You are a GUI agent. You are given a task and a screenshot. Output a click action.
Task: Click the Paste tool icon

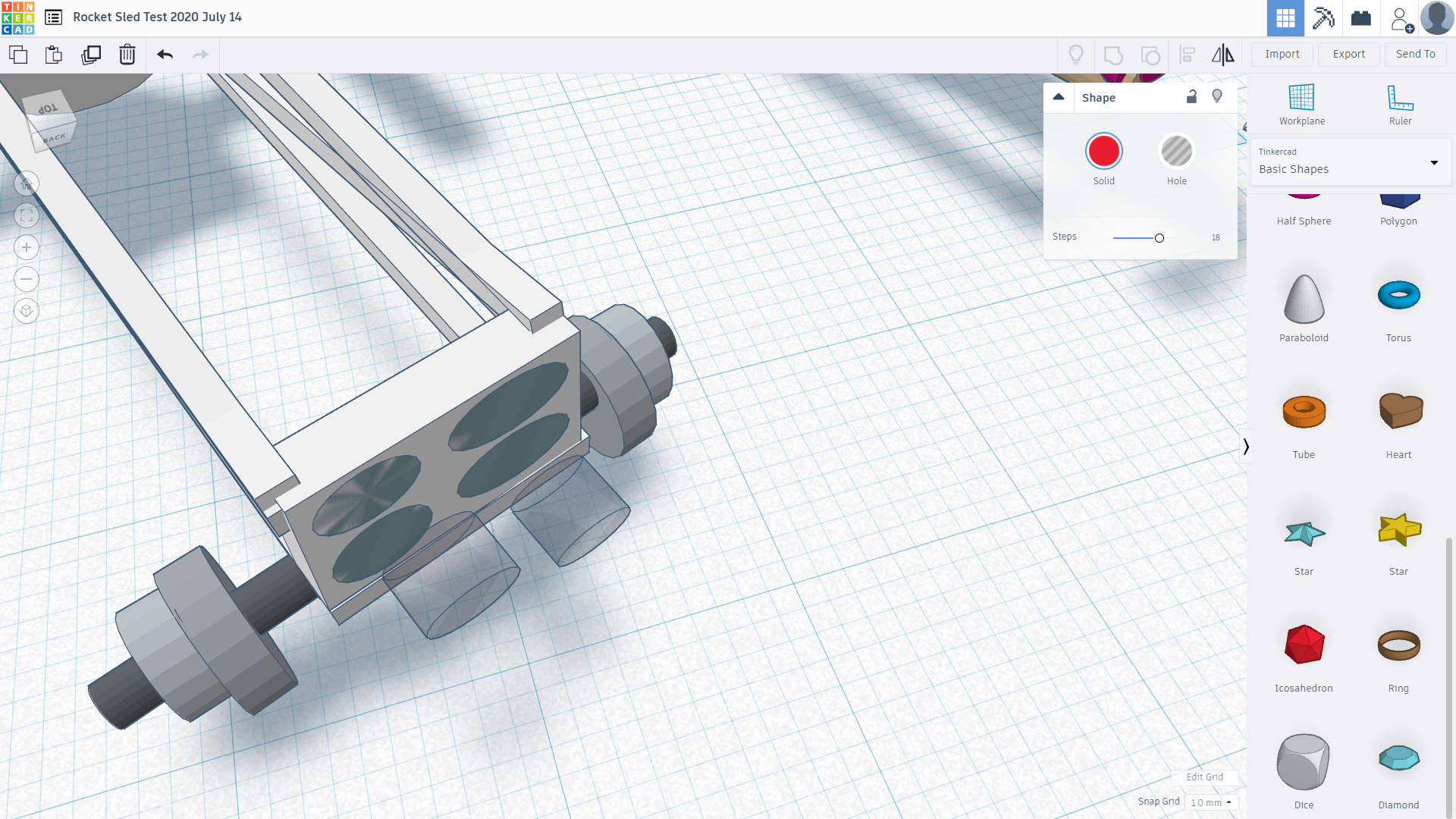coord(54,55)
